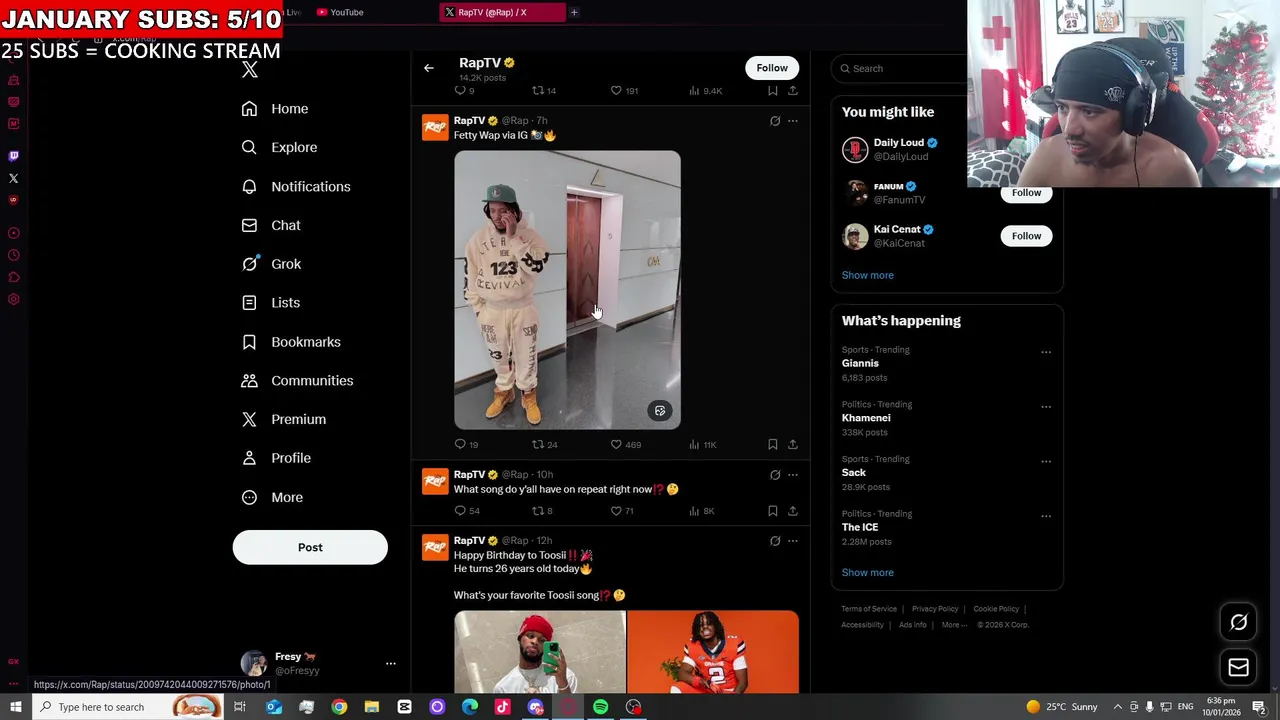Viewport: 1280px width, 720px height.
Task: Like the Fetty Wap post
Action: coord(625,444)
